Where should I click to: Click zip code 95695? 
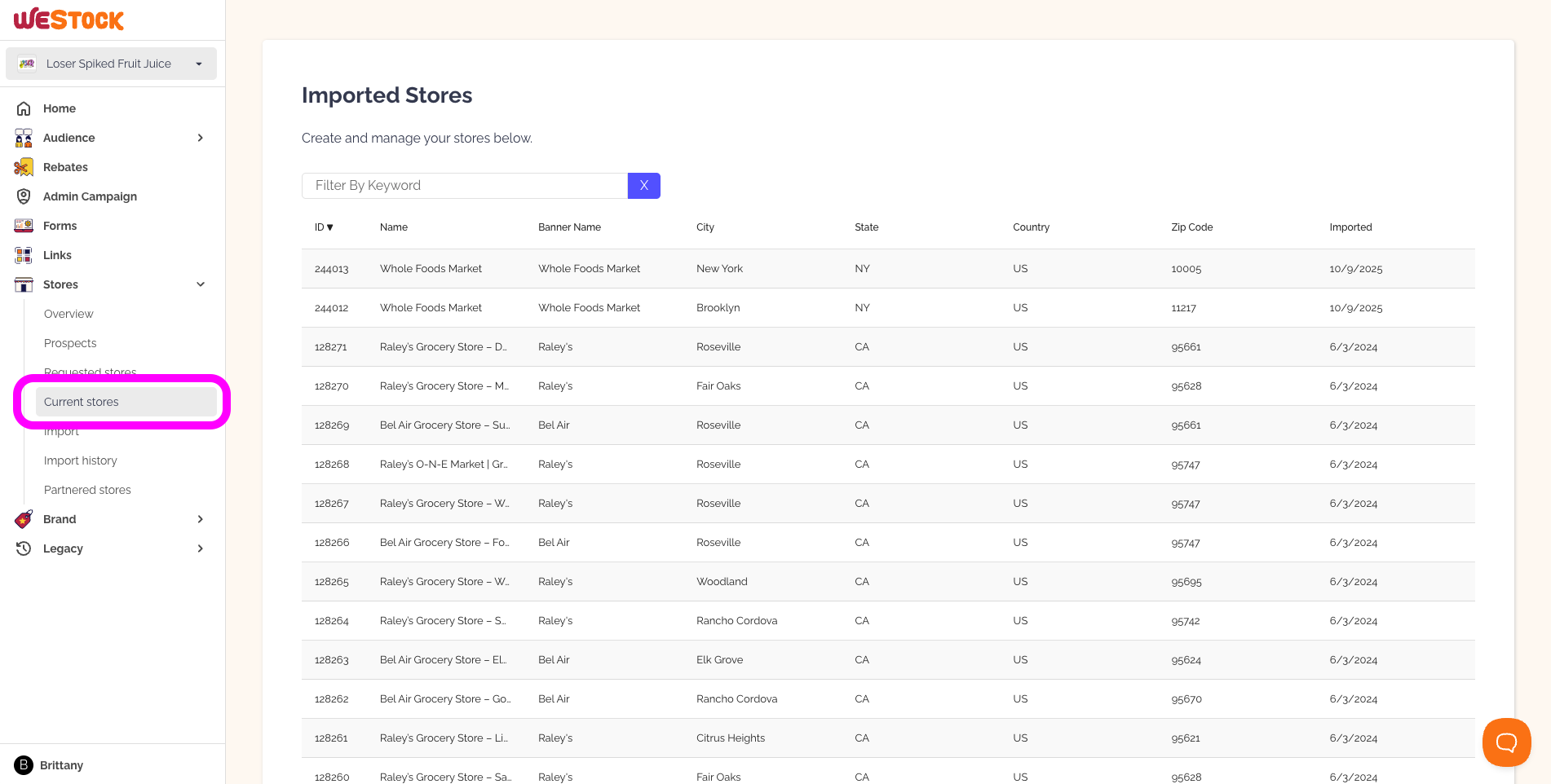point(1186,582)
